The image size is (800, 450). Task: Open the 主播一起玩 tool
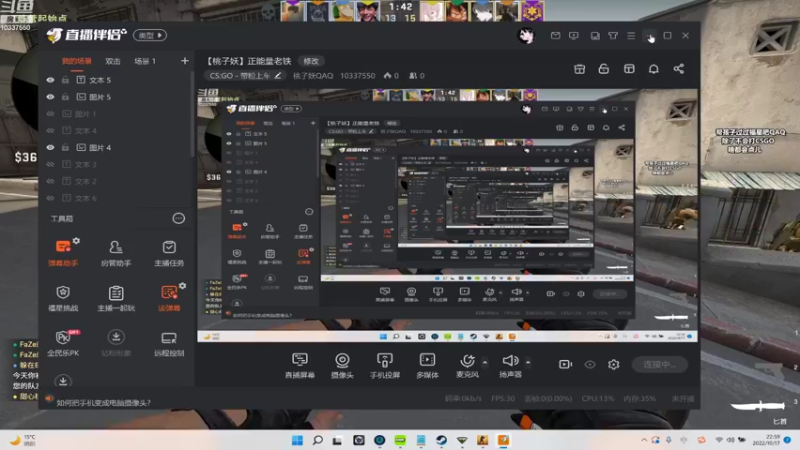(116, 298)
